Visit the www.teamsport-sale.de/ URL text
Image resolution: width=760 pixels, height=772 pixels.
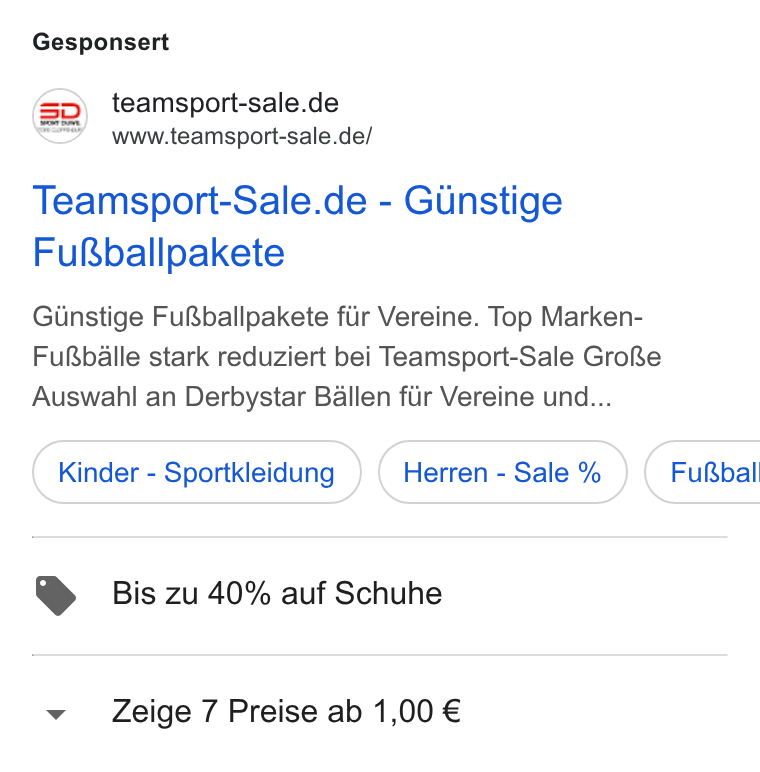[242, 136]
